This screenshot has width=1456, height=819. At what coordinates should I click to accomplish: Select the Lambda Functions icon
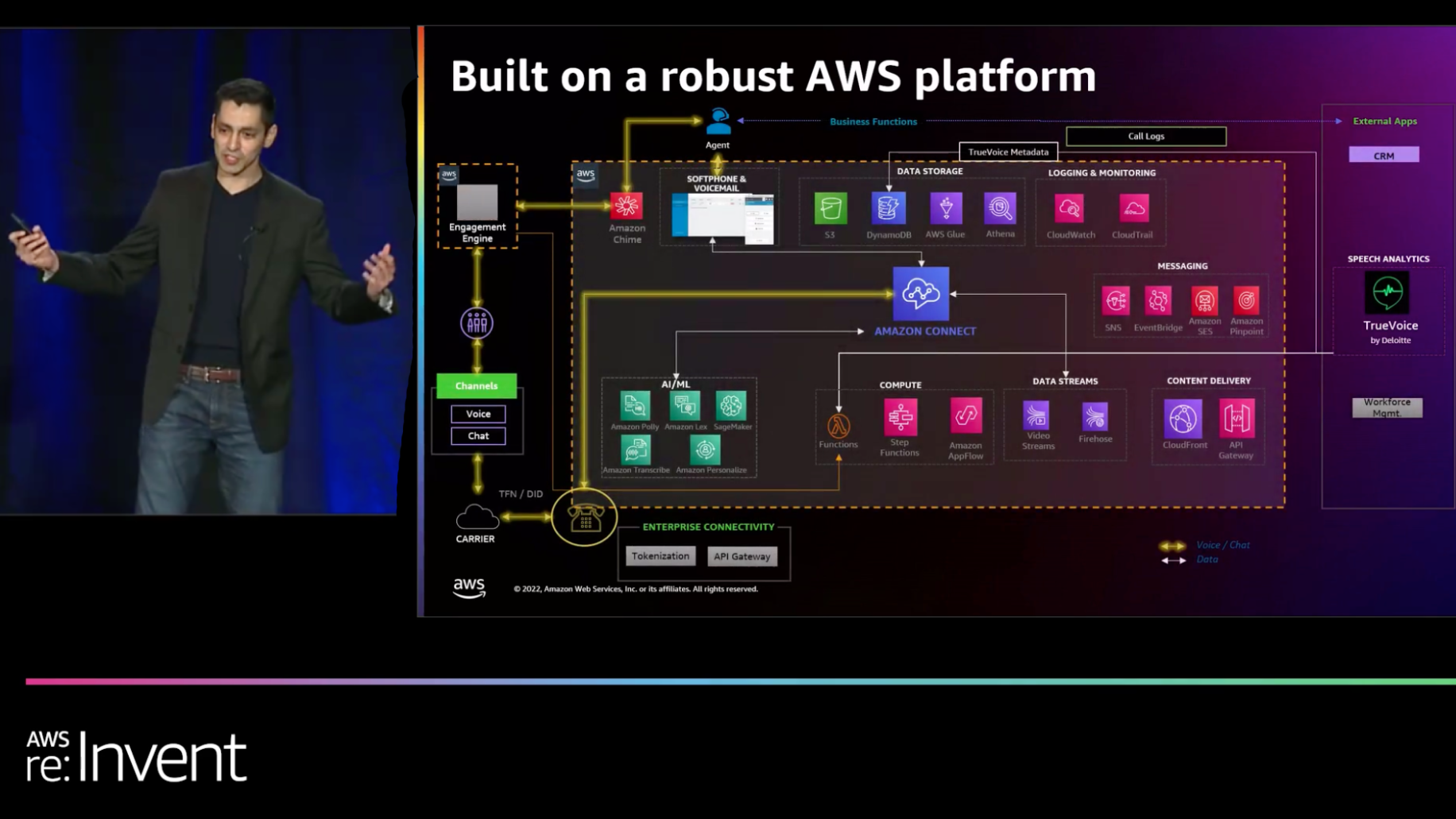tap(838, 426)
